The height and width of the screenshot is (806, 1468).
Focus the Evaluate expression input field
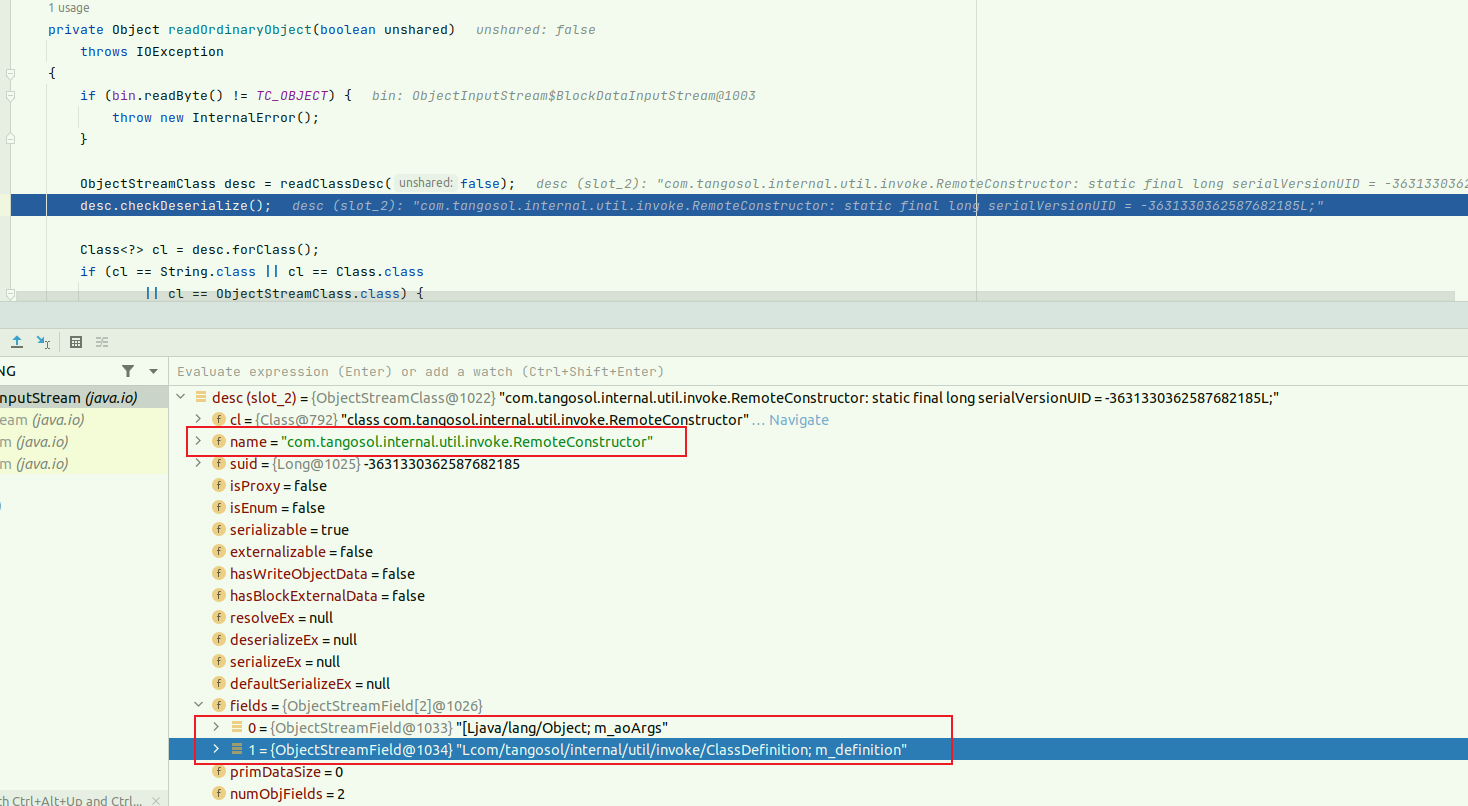click(818, 371)
